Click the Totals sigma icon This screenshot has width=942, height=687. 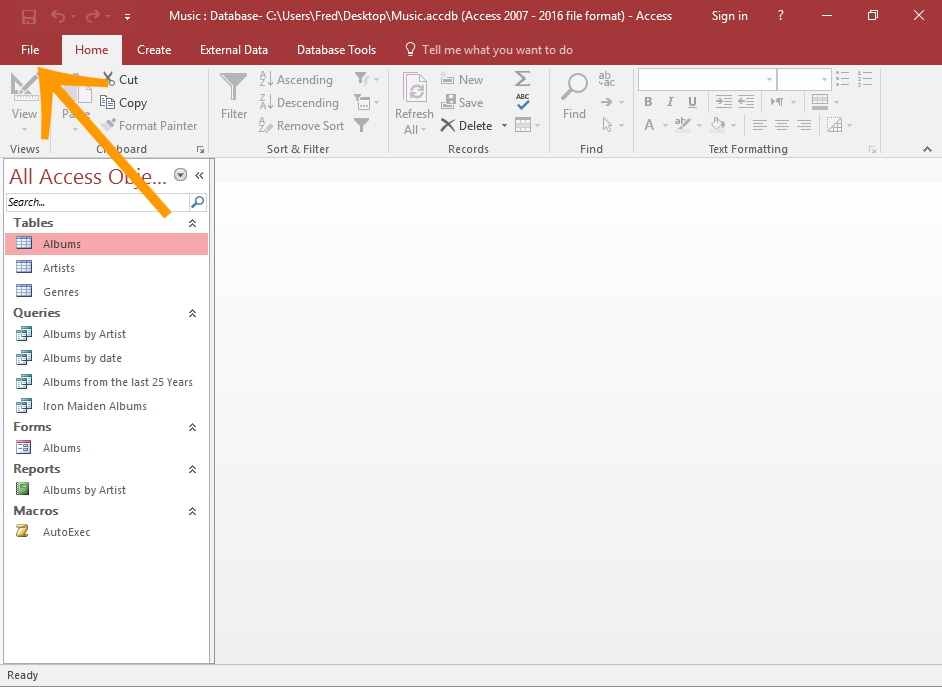click(x=522, y=79)
